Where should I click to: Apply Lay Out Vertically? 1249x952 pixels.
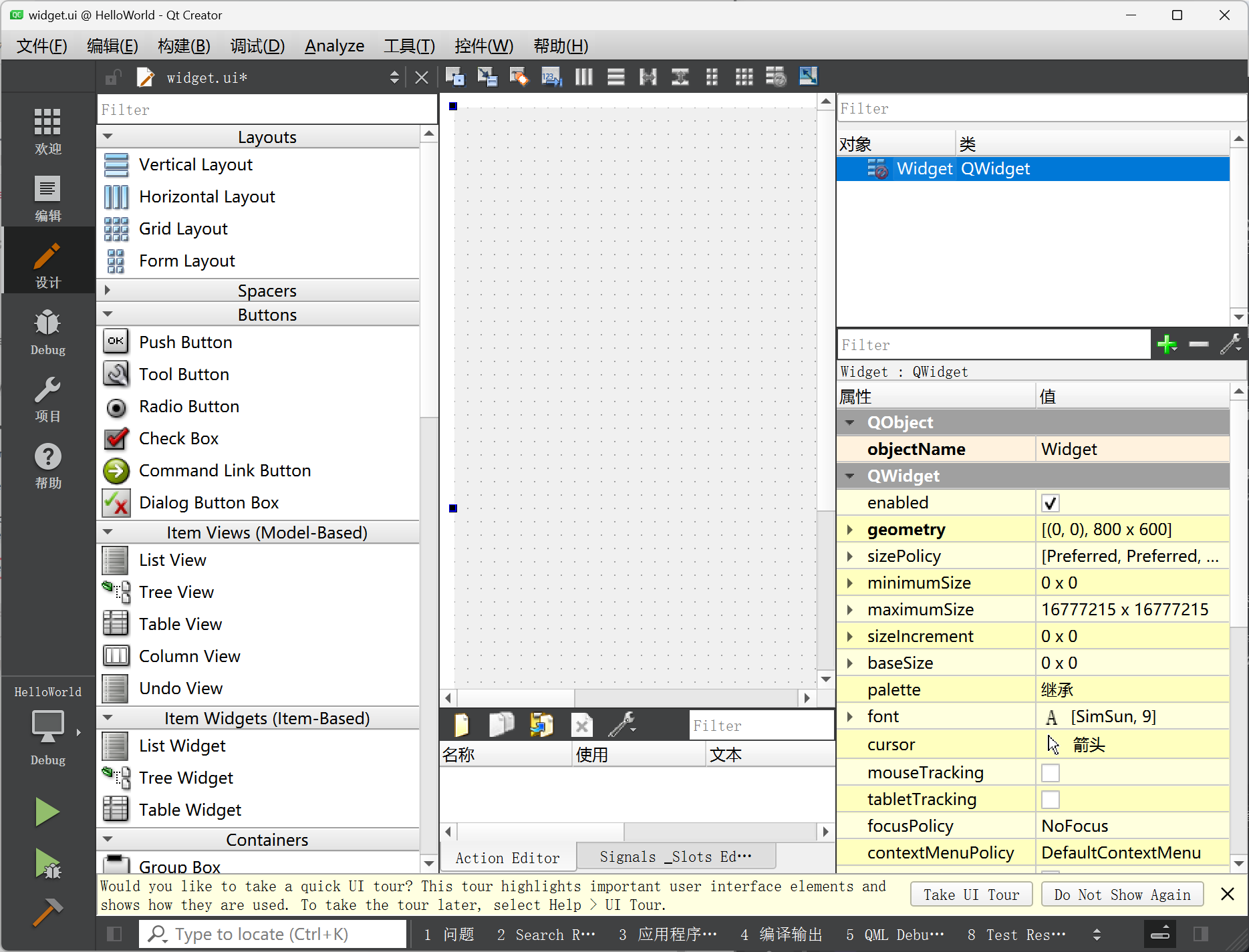615,77
